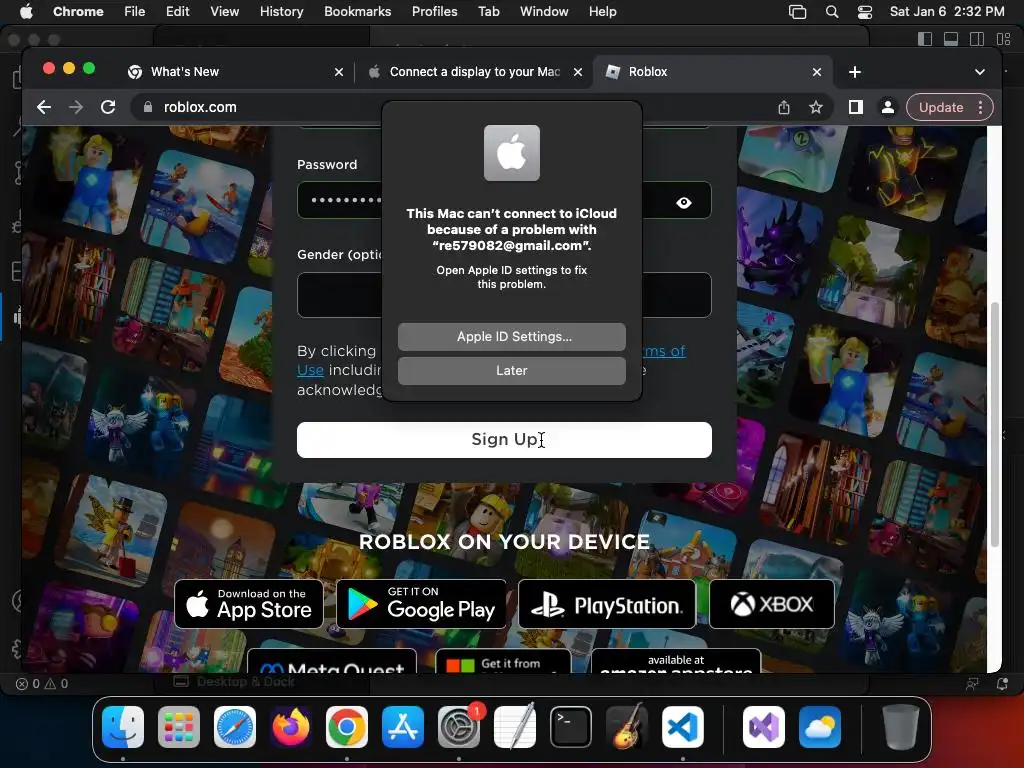This screenshot has width=1024, height=768.
Task: Reload the Roblox page
Action: coord(108,107)
